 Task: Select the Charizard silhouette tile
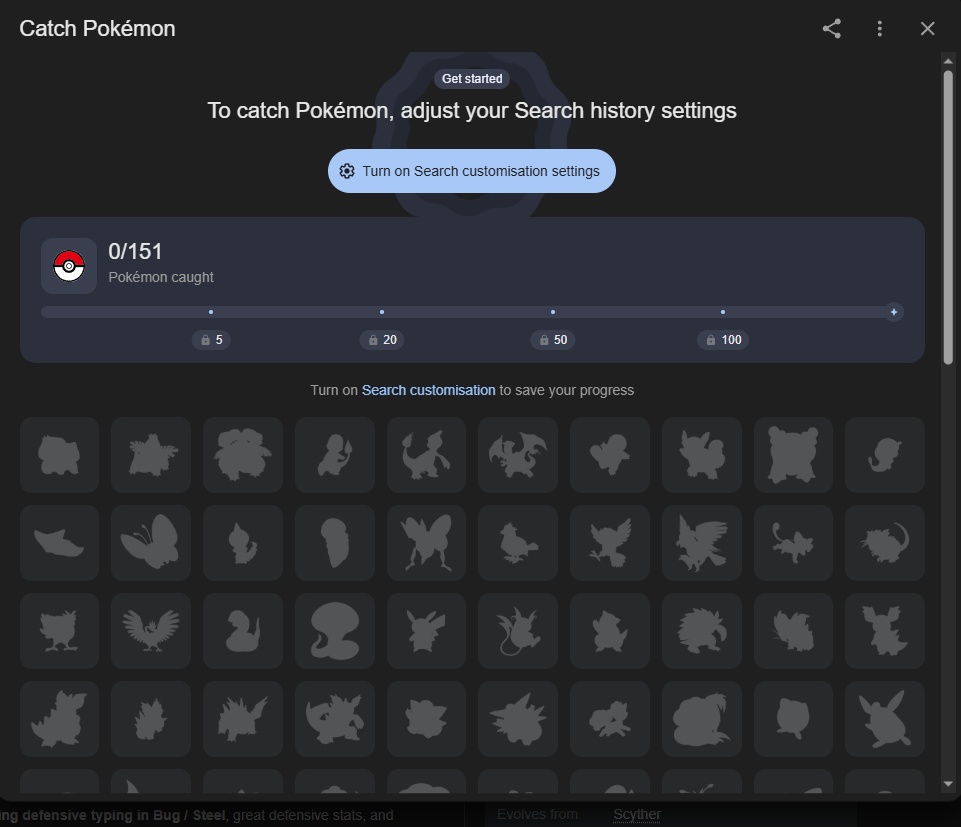coord(517,455)
